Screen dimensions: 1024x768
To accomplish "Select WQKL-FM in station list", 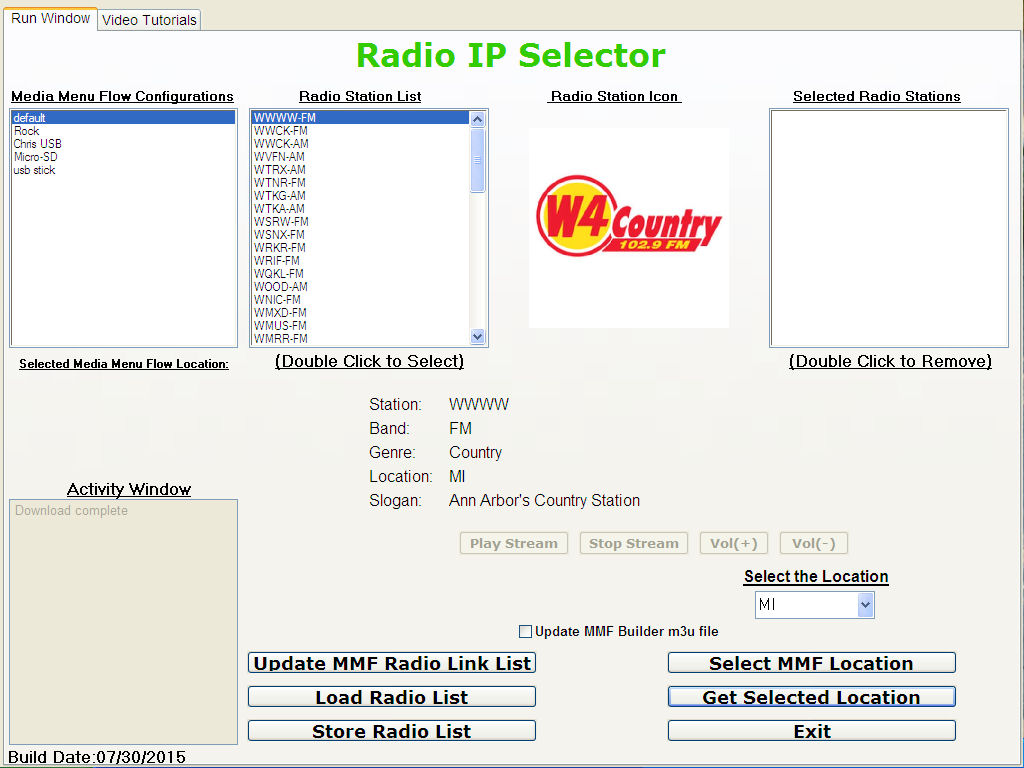I will [x=360, y=274].
